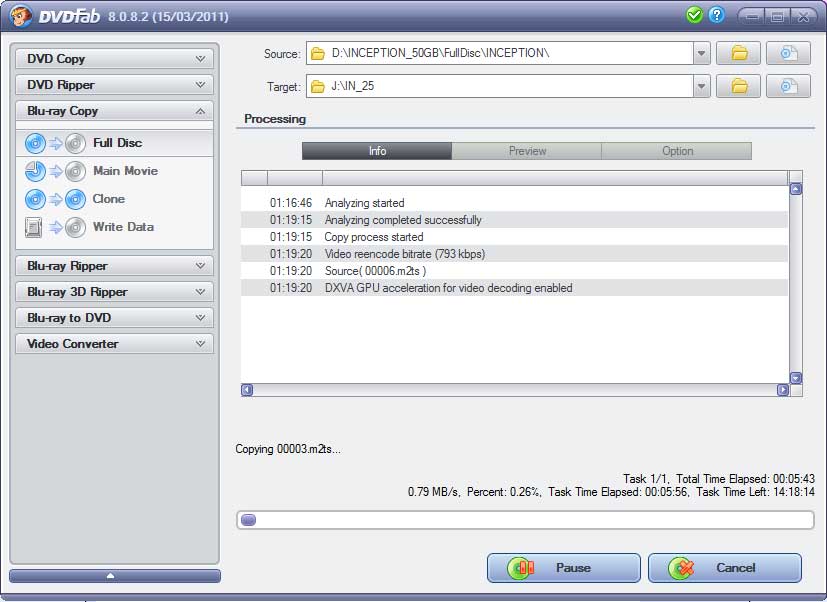
Task: Click the 'Task Time Elapsed: 00:05:56' text
Action: tap(618, 492)
